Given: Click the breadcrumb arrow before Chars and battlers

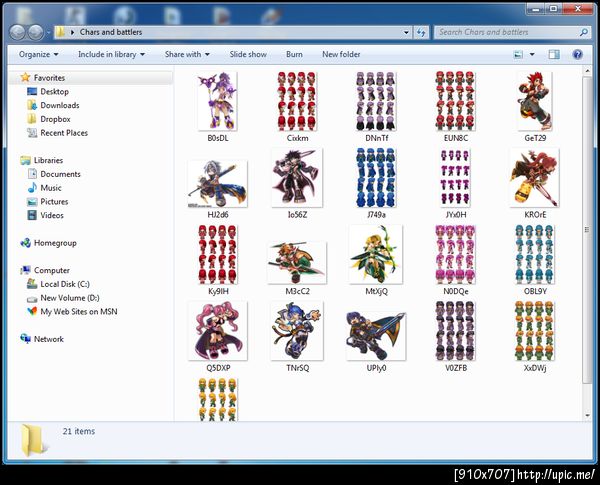Looking at the screenshot, I should click(x=72, y=33).
